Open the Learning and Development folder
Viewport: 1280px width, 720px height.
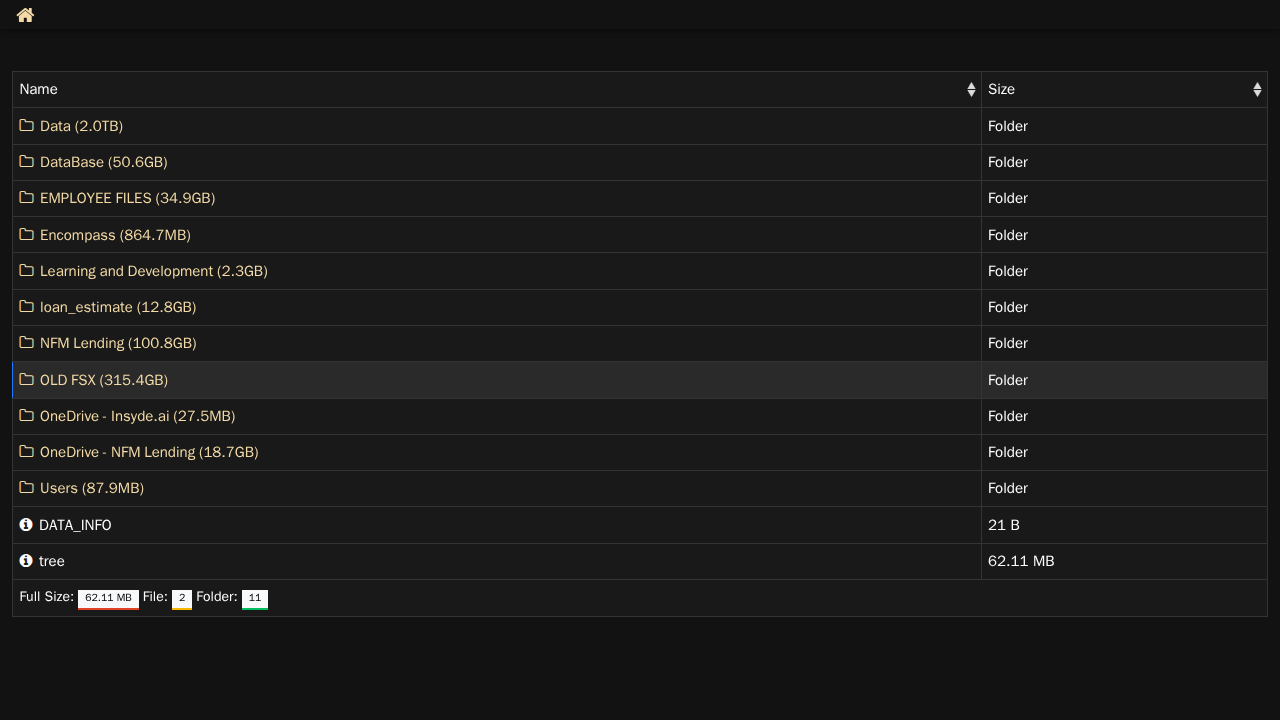click(154, 271)
